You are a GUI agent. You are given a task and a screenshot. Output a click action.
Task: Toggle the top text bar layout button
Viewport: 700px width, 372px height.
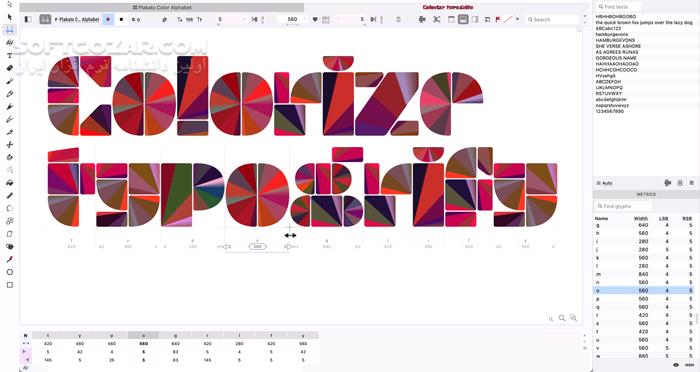click(451, 20)
